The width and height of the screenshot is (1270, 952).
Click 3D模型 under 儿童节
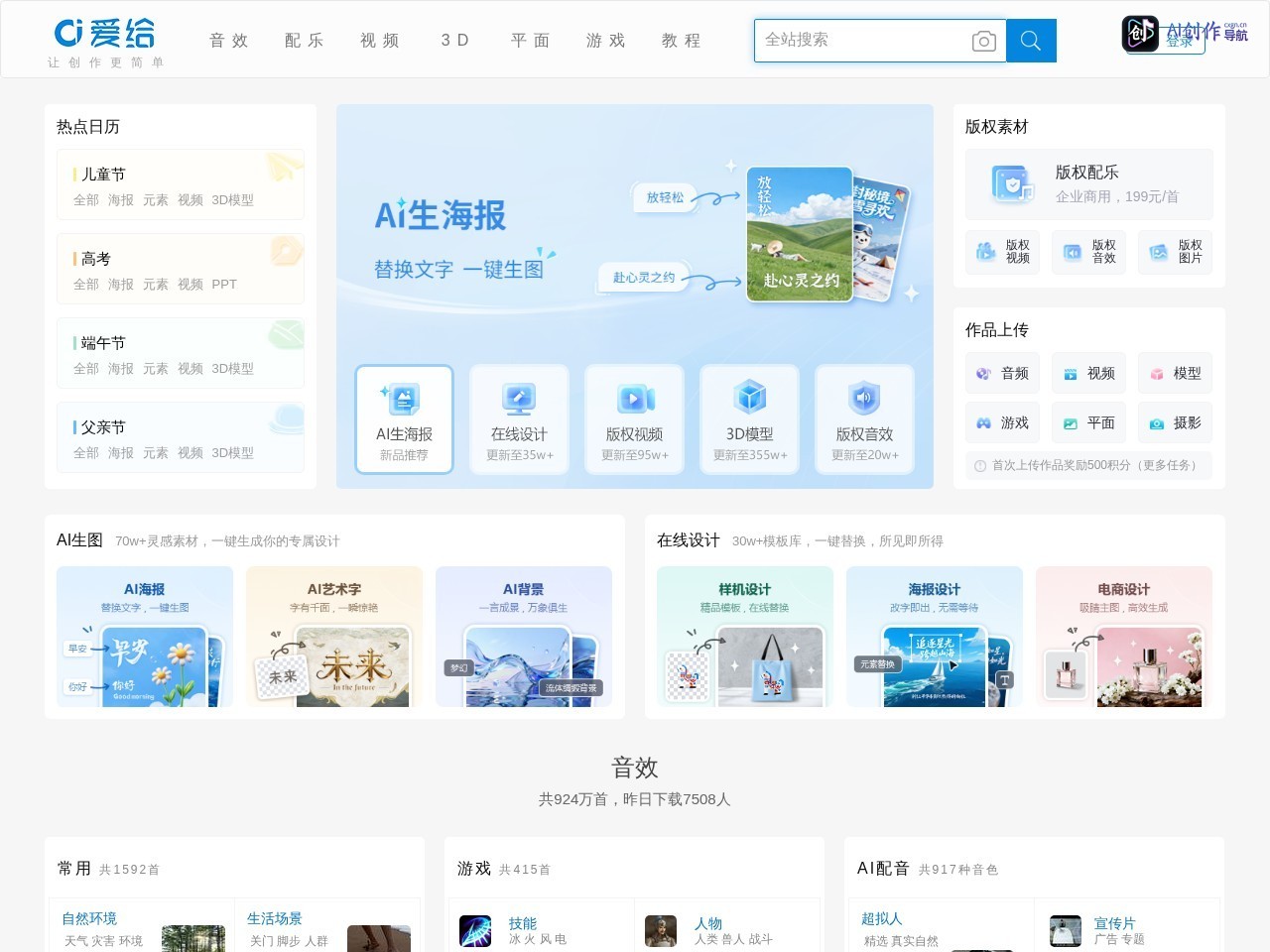(232, 200)
